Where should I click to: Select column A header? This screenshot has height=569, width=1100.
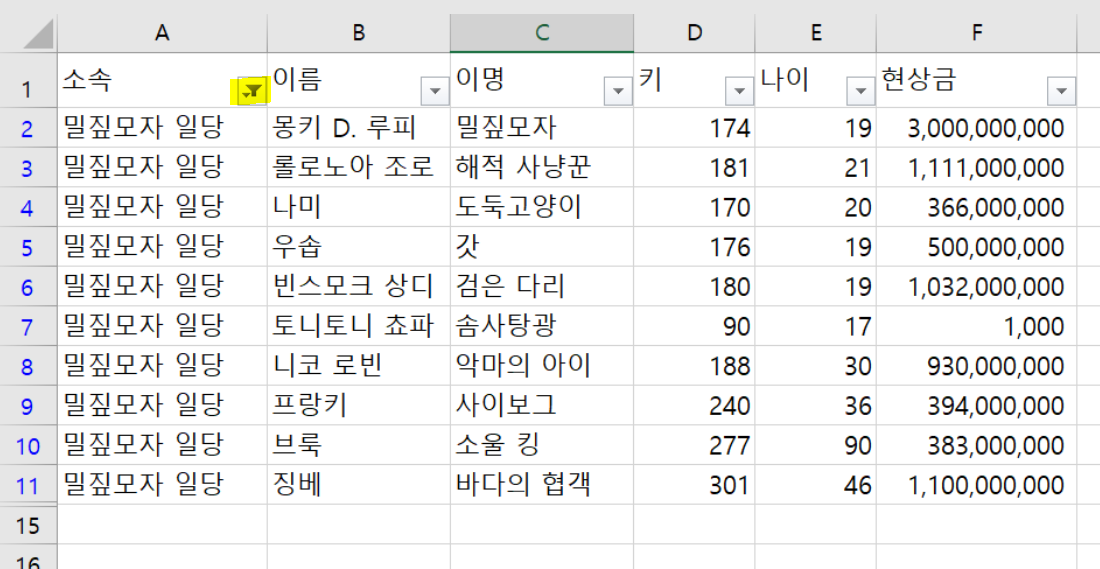[162, 34]
